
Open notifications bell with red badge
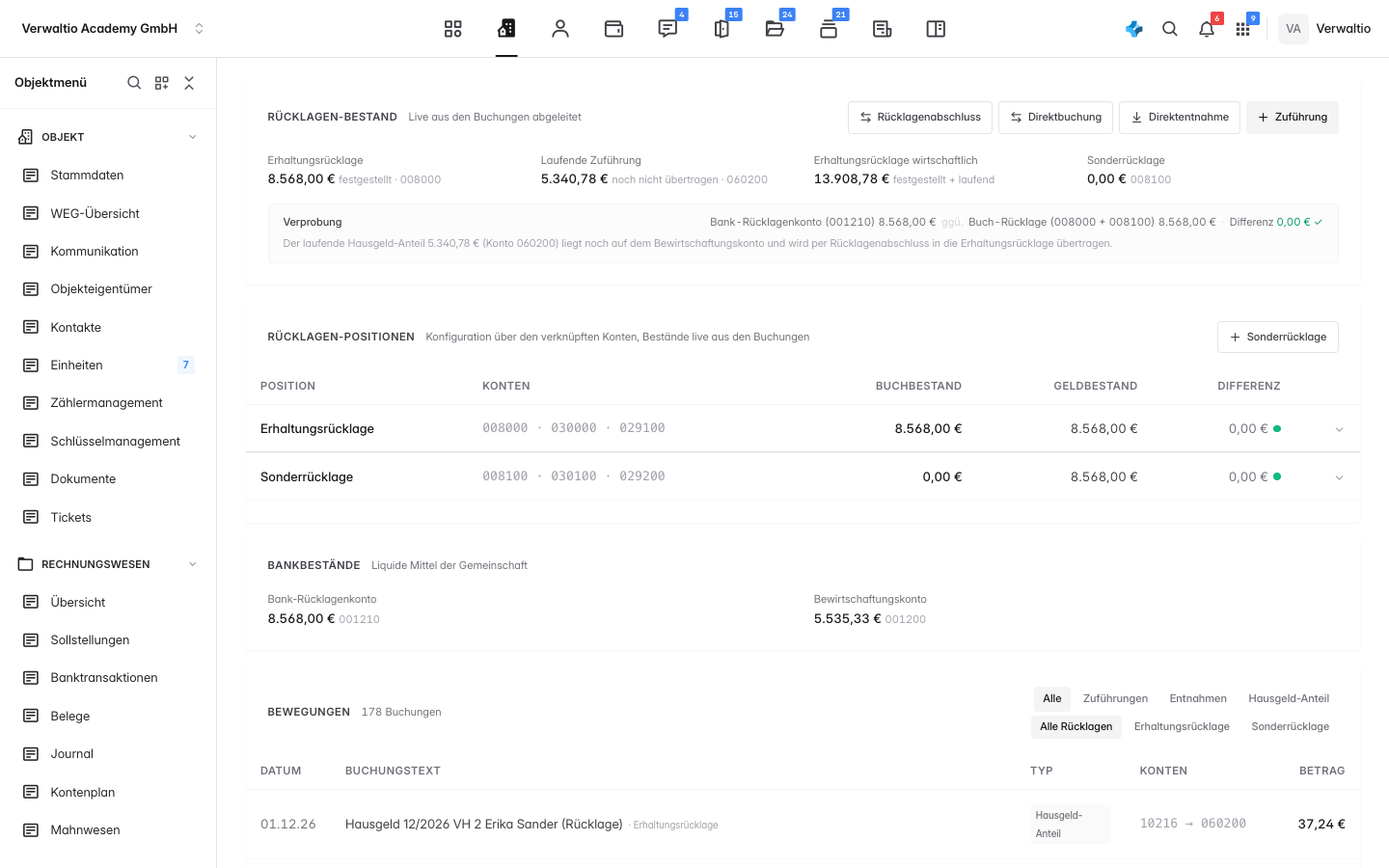pyautogui.click(x=1207, y=29)
